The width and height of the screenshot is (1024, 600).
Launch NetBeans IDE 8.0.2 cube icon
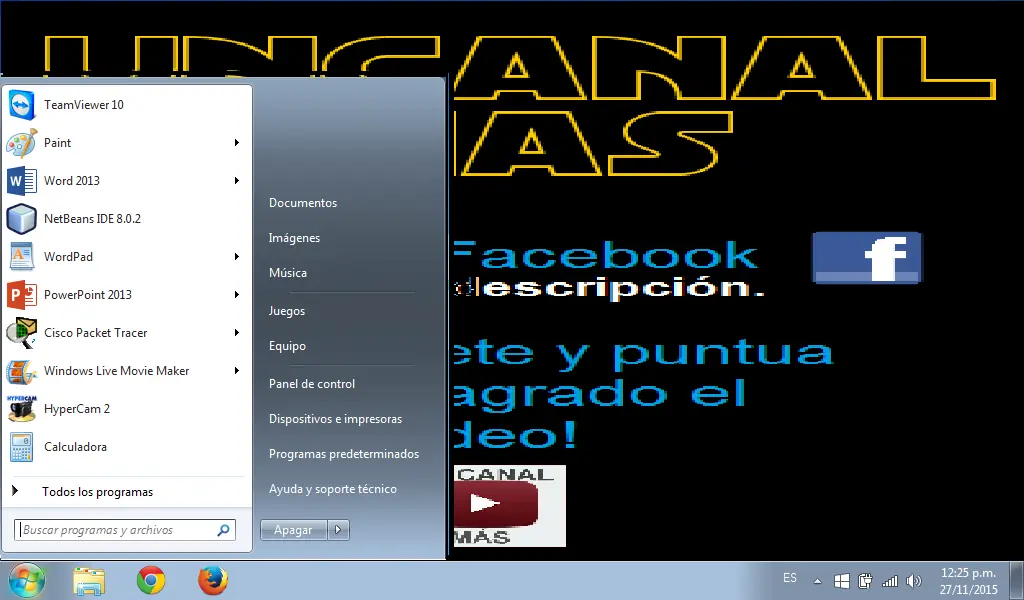[x=22, y=219]
